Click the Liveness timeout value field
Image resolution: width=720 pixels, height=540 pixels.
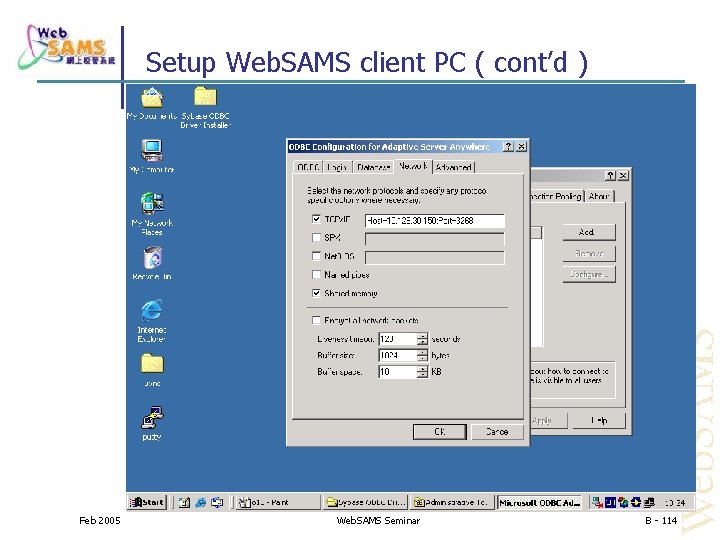[398, 339]
